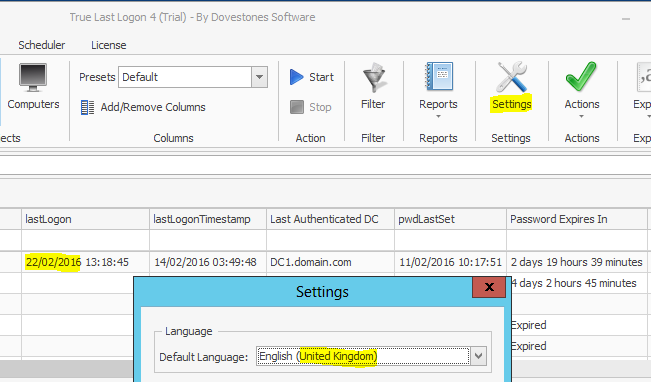Click the Add/Remove Columns button
Screen dimensions: 651x382
(143, 108)
